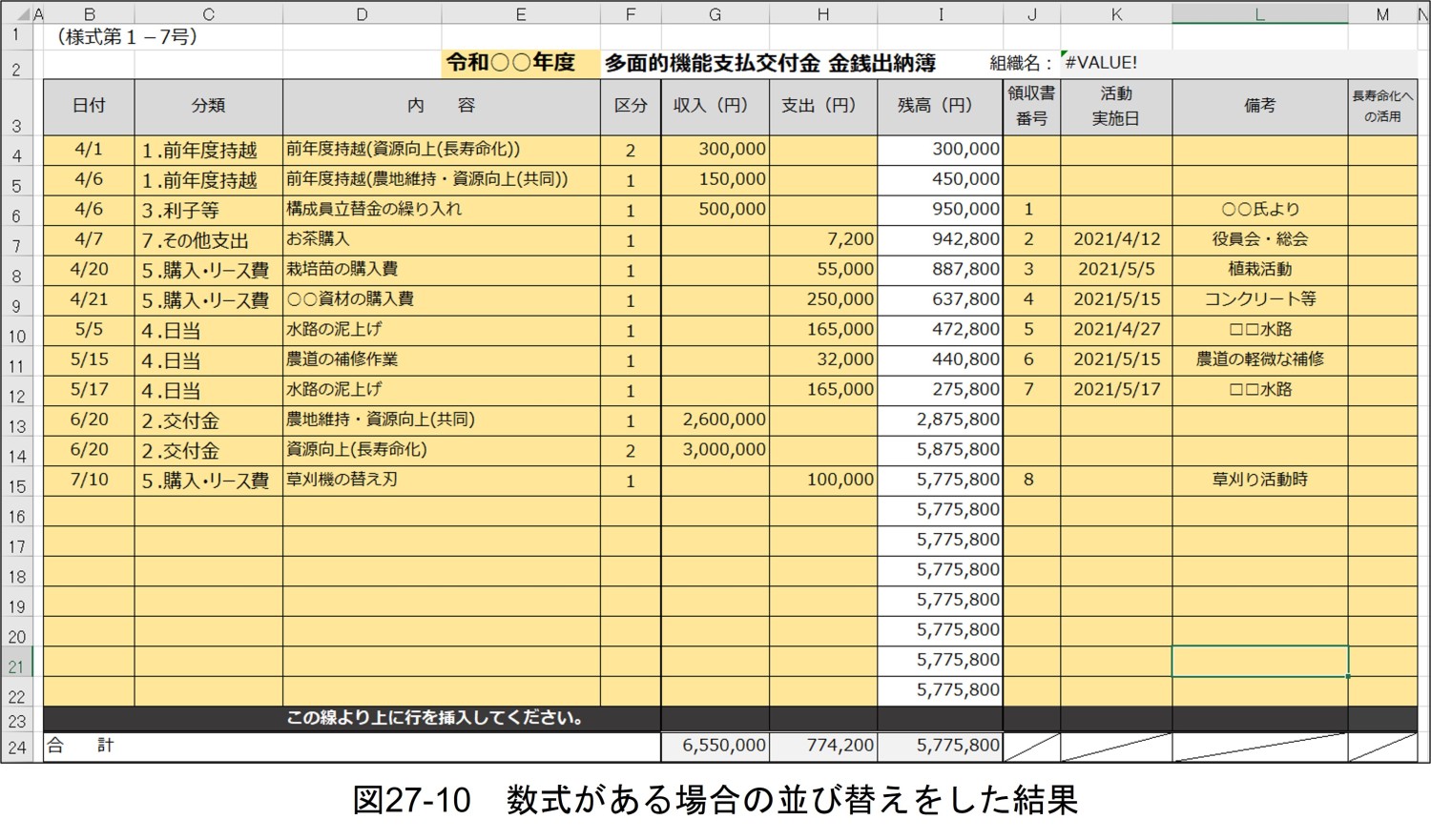Screen dimensions: 1431x840
Task: Click the expense cell '55,000'
Action: (x=823, y=270)
